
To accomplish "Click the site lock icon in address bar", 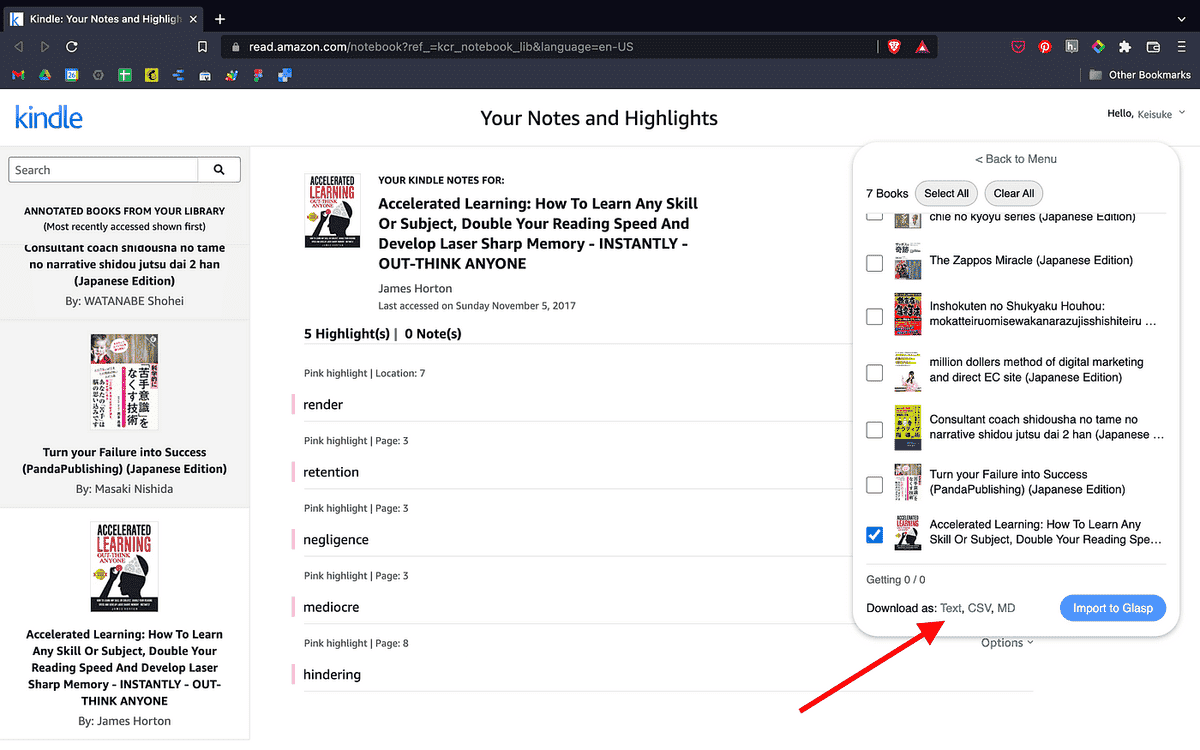I will click(x=235, y=47).
